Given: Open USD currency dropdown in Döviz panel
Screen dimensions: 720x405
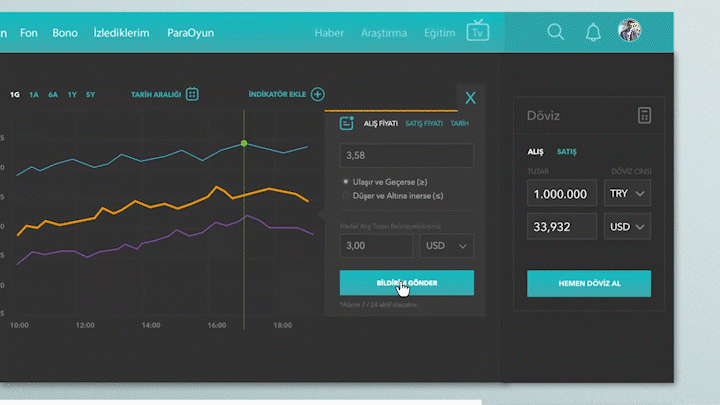Looking at the screenshot, I should pos(627,226).
